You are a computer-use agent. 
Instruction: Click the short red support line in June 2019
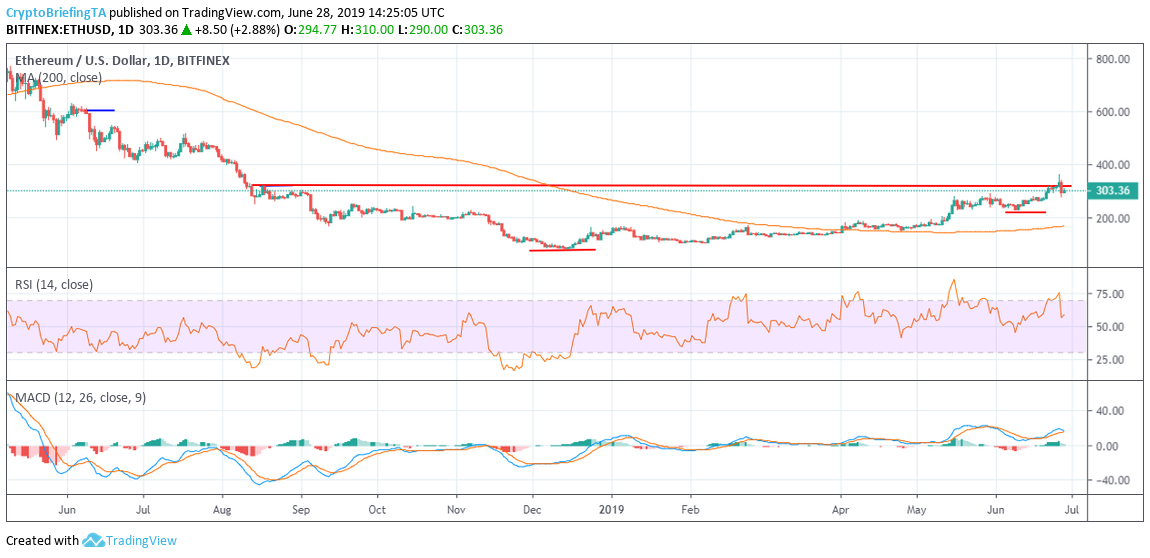pyautogui.click(x=1025, y=212)
